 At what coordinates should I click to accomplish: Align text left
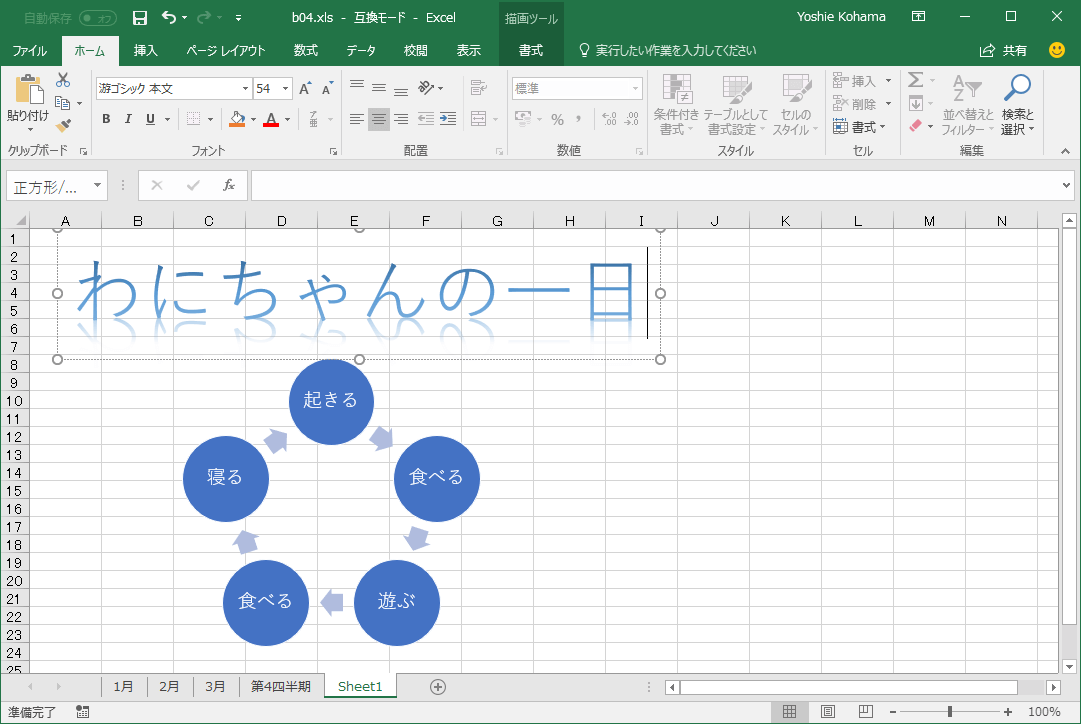[x=356, y=119]
